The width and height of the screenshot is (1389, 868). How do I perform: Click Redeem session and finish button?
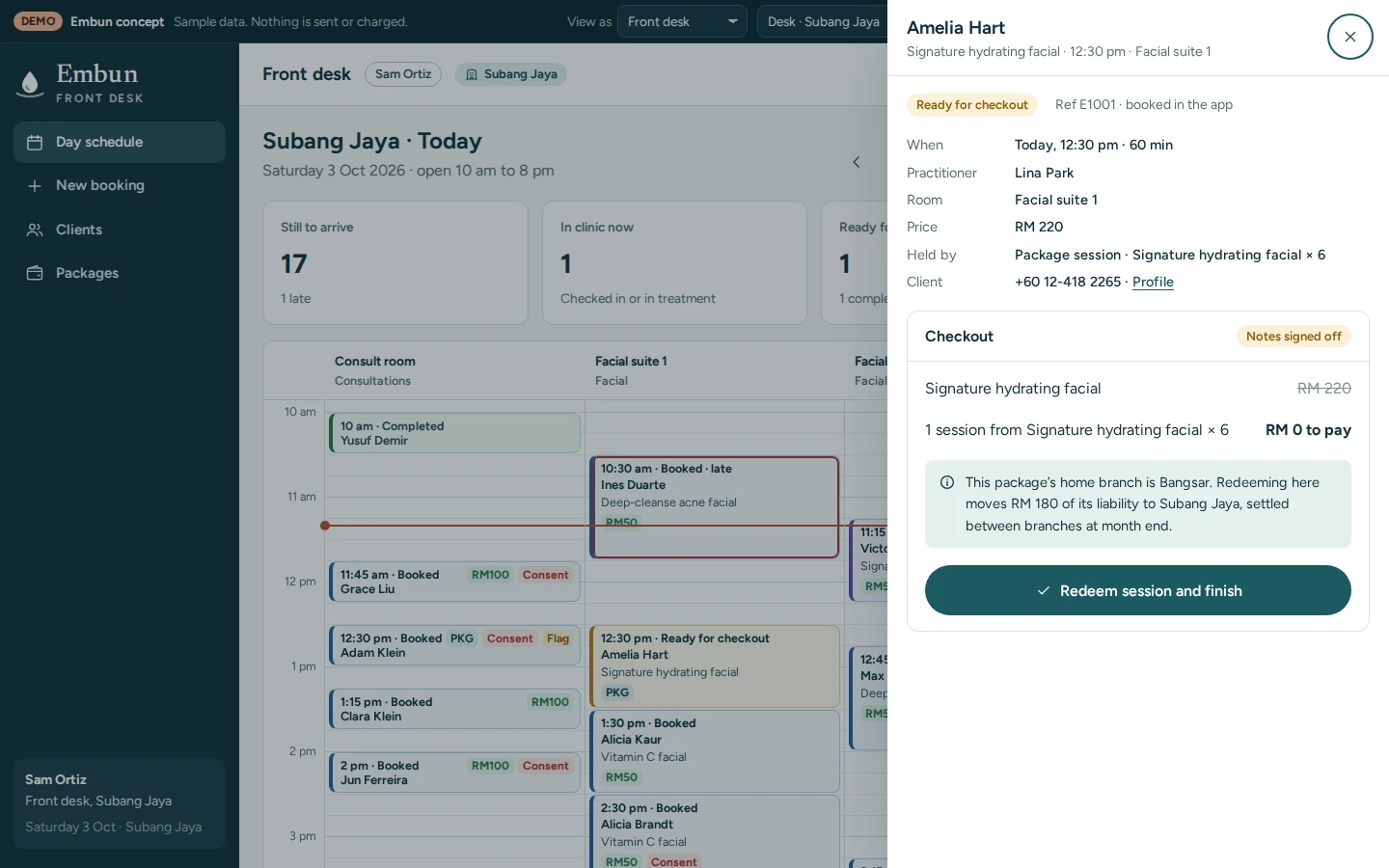[x=1138, y=590]
